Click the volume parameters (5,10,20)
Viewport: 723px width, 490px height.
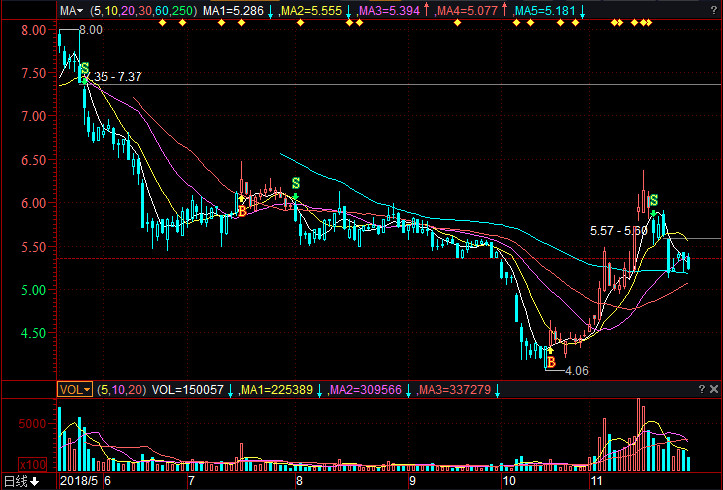click(x=121, y=389)
